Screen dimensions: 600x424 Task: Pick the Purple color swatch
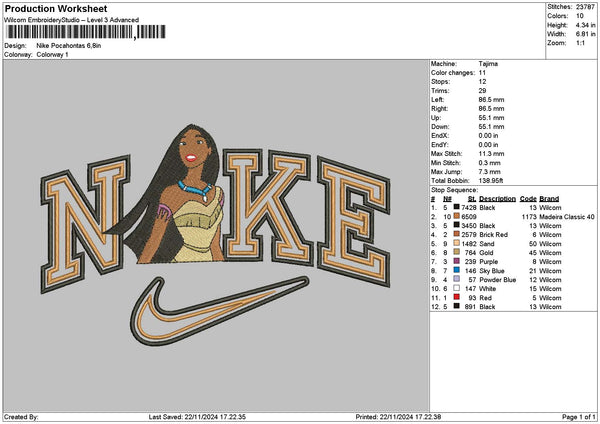(x=457, y=261)
